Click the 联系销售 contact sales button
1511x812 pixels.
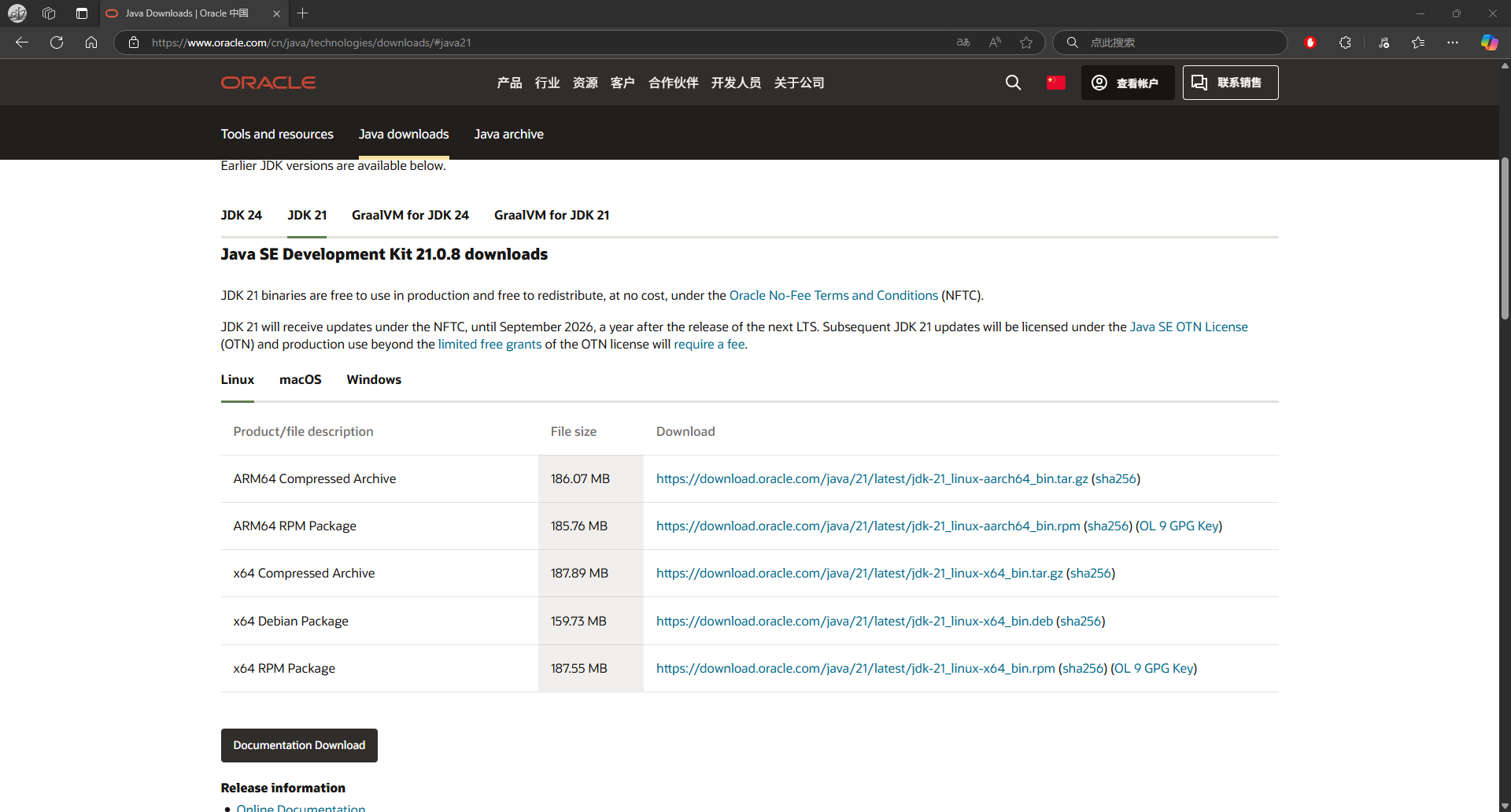[x=1230, y=83]
